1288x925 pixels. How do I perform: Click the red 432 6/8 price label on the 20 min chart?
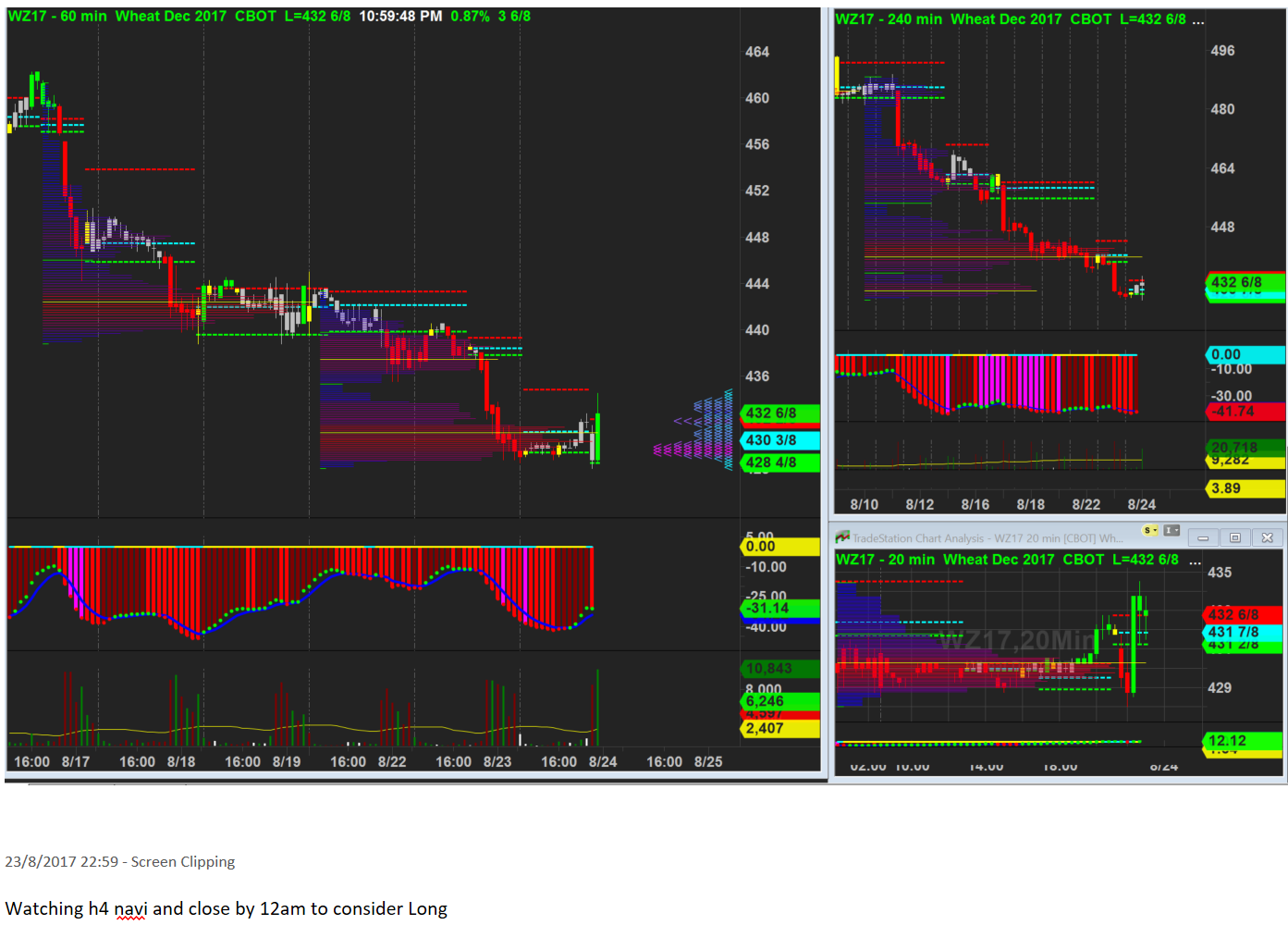click(x=1243, y=615)
